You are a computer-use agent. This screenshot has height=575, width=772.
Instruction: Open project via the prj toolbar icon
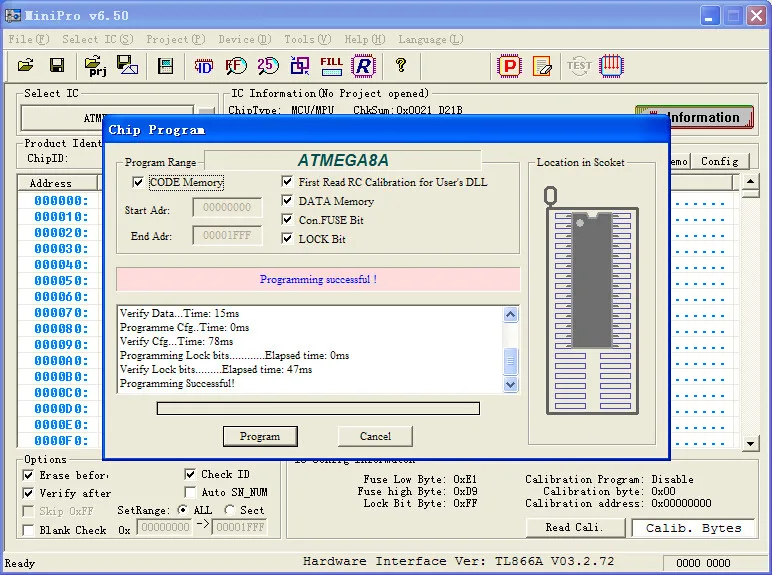coord(96,66)
